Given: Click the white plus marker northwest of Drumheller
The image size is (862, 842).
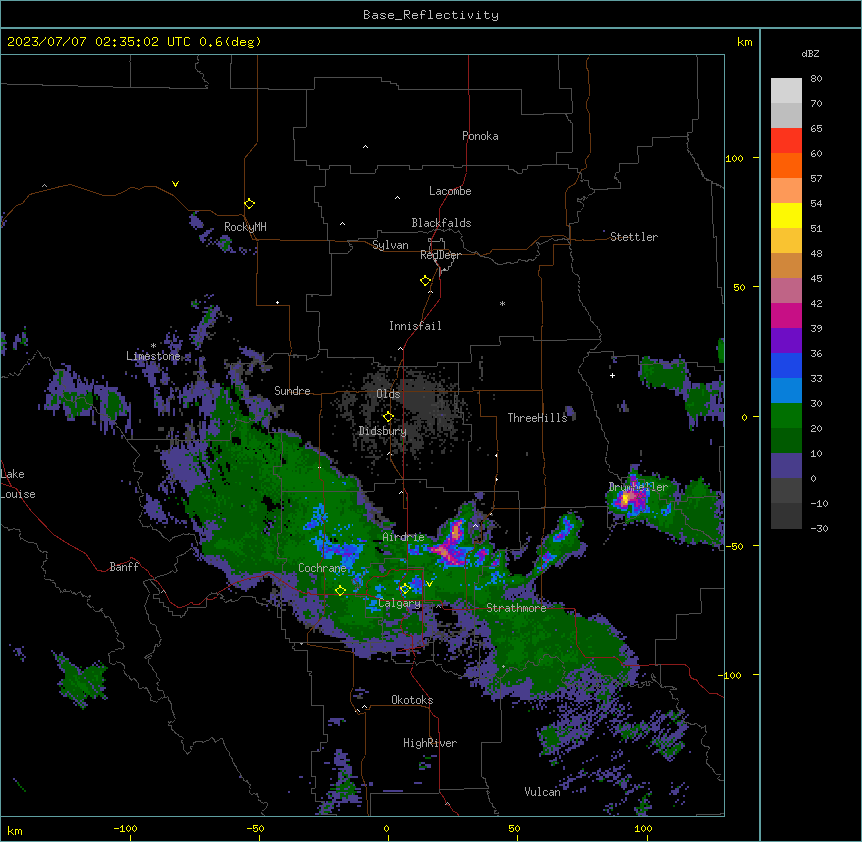Looking at the screenshot, I should click(x=612, y=375).
